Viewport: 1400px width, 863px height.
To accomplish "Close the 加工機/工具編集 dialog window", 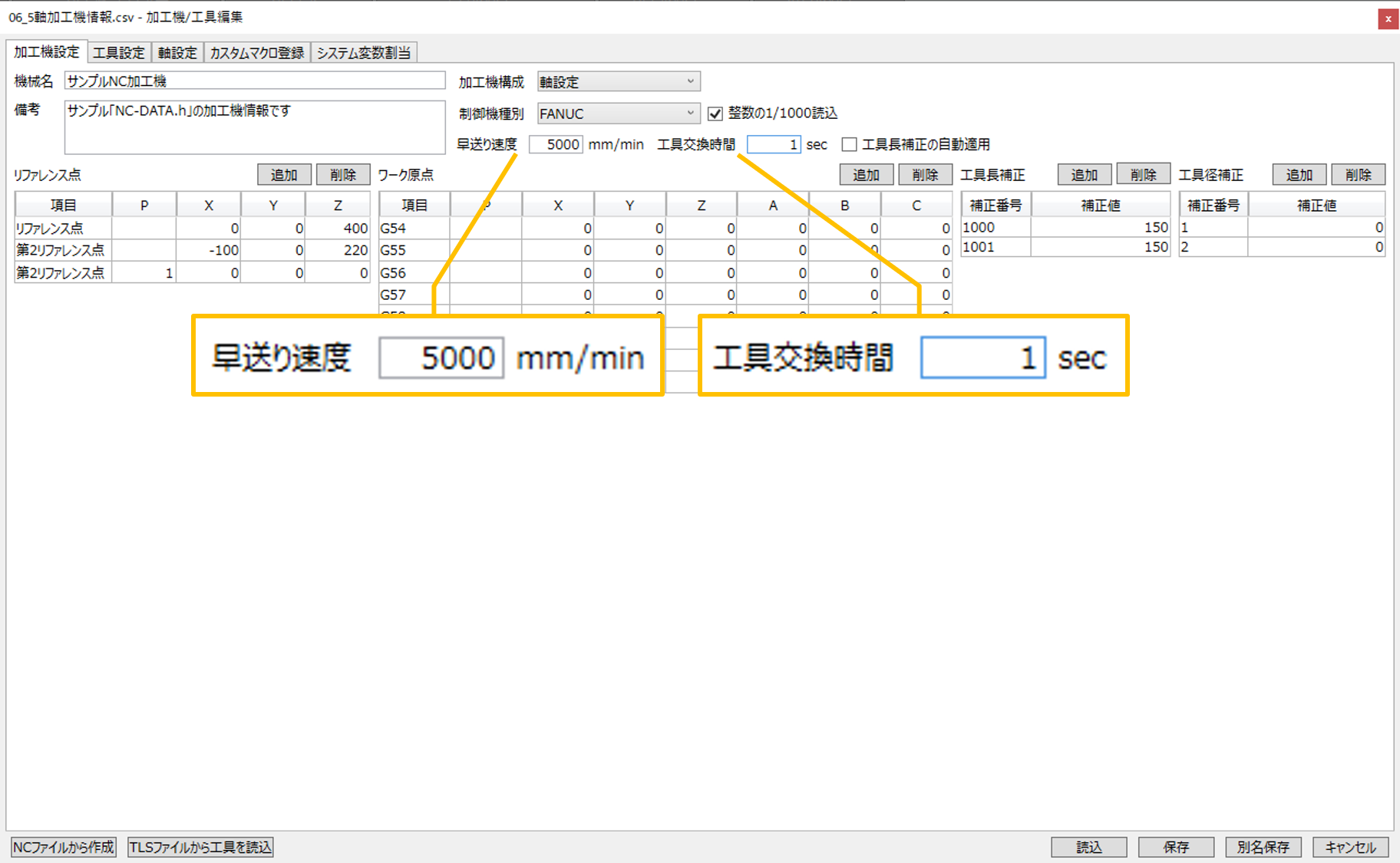I will pyautogui.click(x=1388, y=19).
